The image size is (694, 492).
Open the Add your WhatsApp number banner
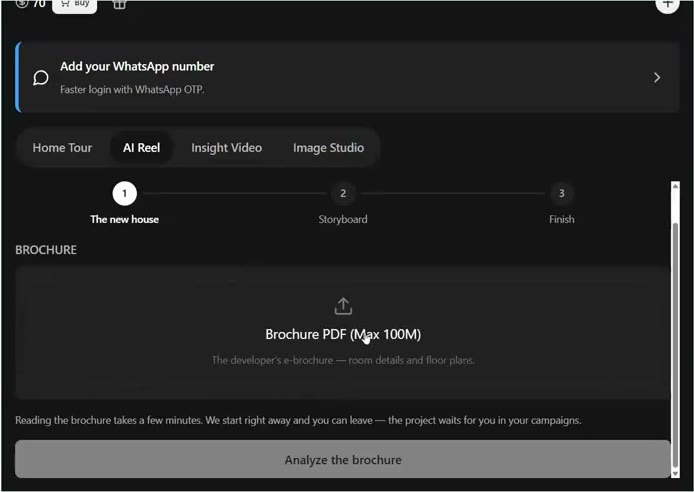[x=347, y=77]
